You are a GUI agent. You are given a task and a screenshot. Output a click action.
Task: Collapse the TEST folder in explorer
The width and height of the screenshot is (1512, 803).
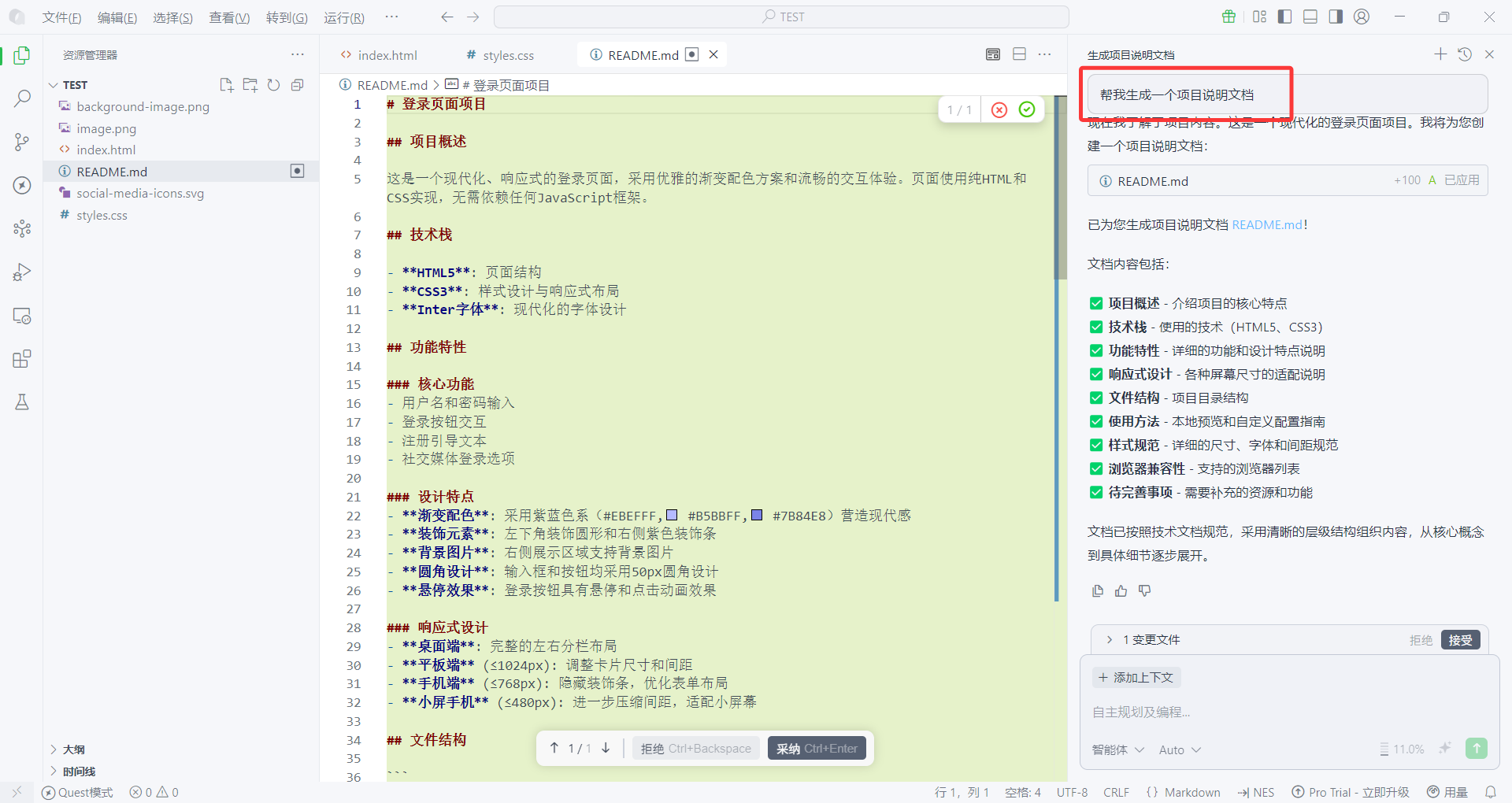pyautogui.click(x=53, y=84)
